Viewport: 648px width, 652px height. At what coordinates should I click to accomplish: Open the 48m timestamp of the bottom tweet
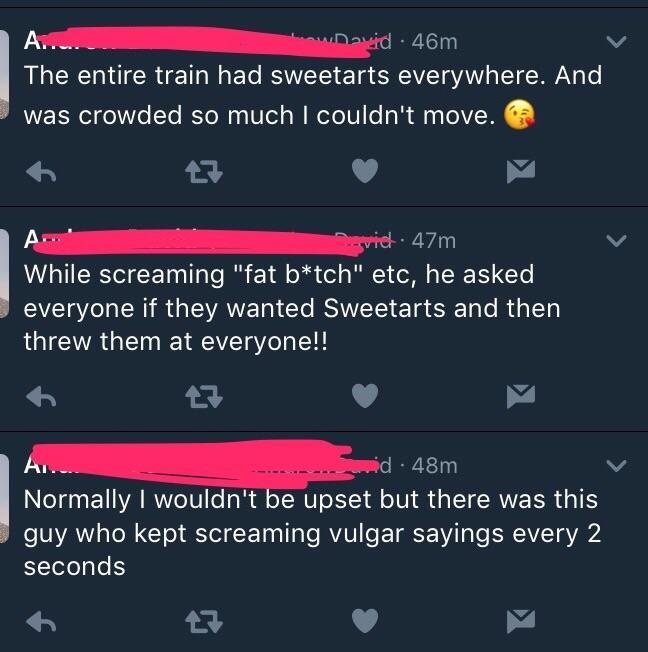click(x=436, y=465)
